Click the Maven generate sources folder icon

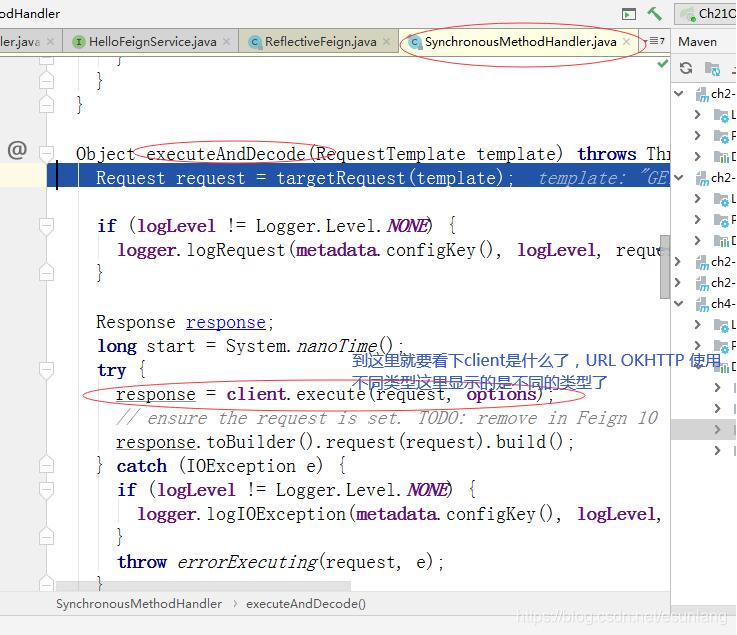(x=713, y=68)
